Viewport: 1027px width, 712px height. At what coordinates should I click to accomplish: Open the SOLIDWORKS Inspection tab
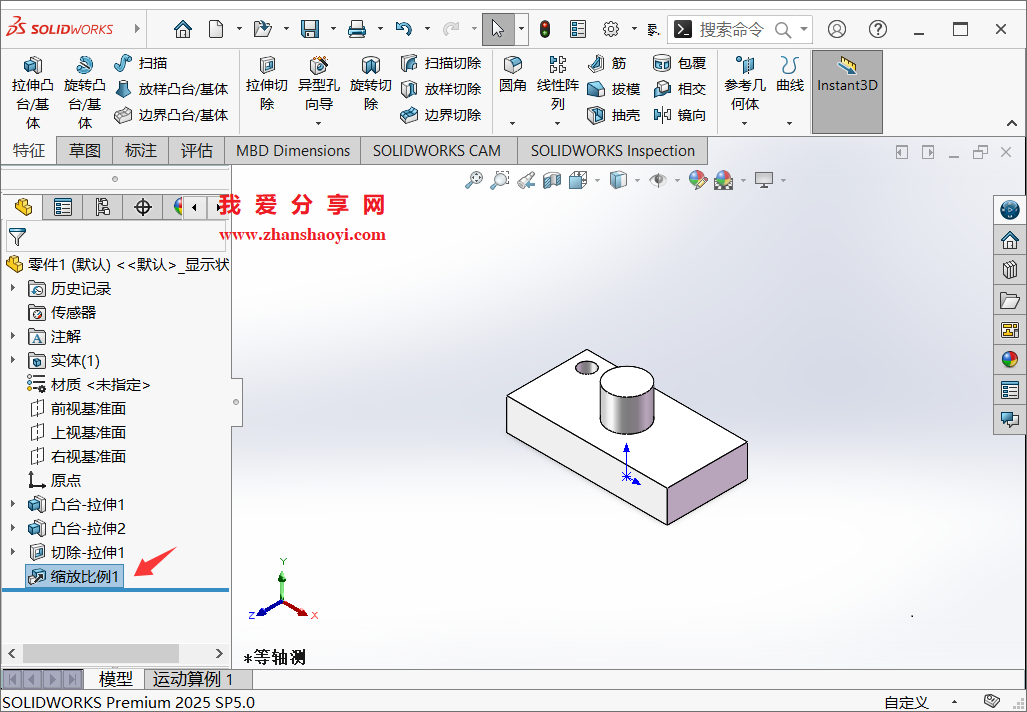pos(612,151)
